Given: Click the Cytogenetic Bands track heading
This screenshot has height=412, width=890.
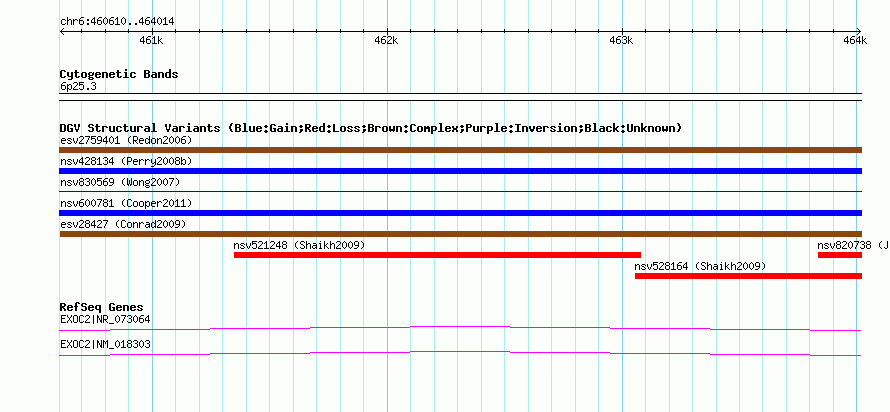Looking at the screenshot, I should (119, 74).
